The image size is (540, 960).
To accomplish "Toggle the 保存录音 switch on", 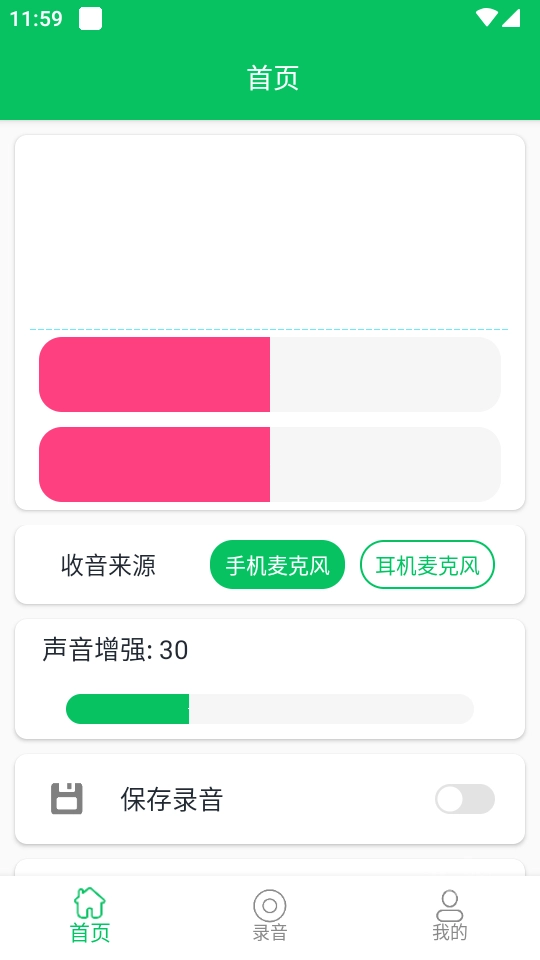I will (x=465, y=799).
